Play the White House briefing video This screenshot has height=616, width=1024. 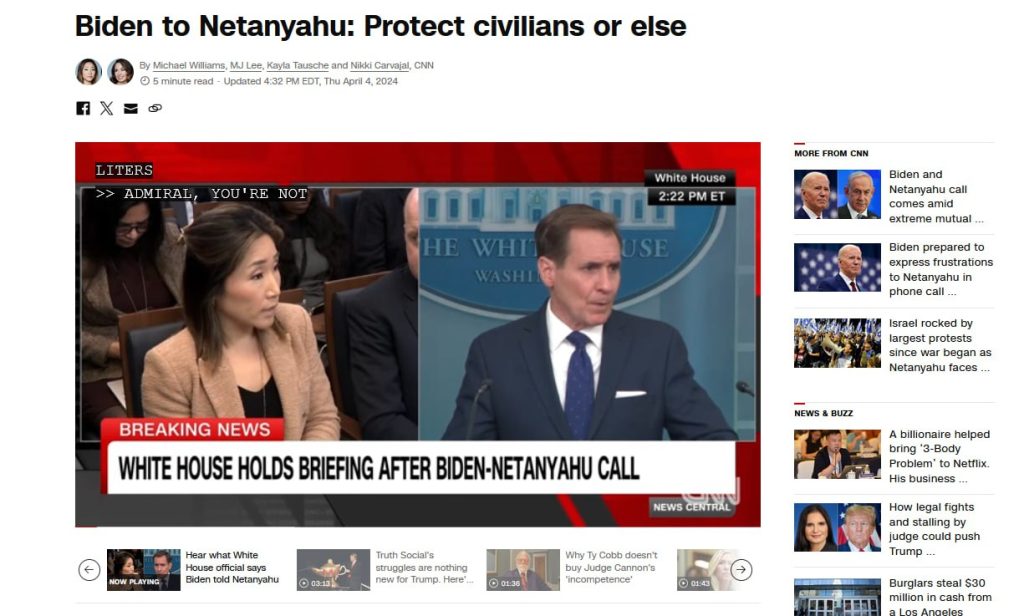(418, 334)
